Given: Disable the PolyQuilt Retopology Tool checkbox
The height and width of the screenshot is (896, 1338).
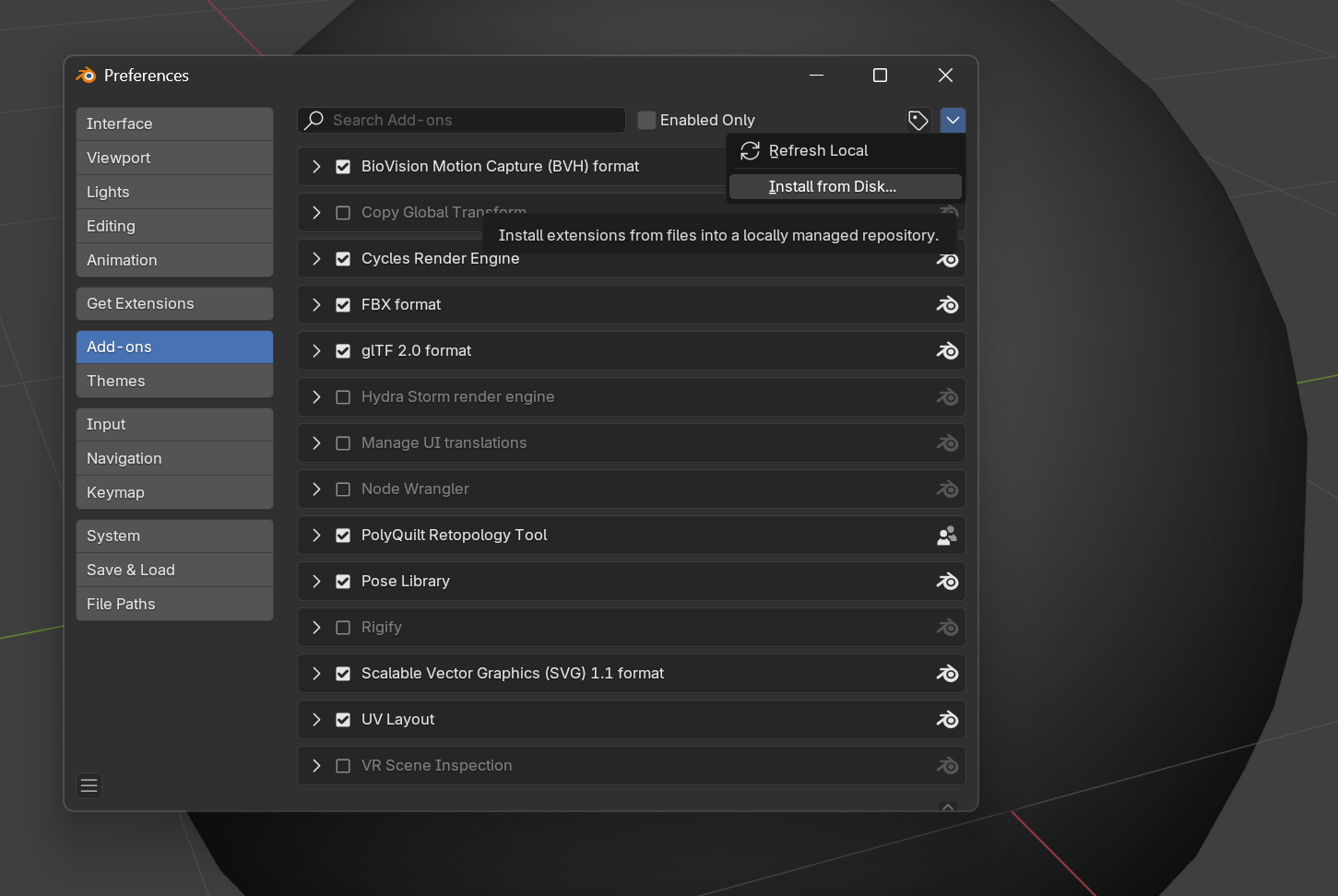Looking at the screenshot, I should [343, 535].
